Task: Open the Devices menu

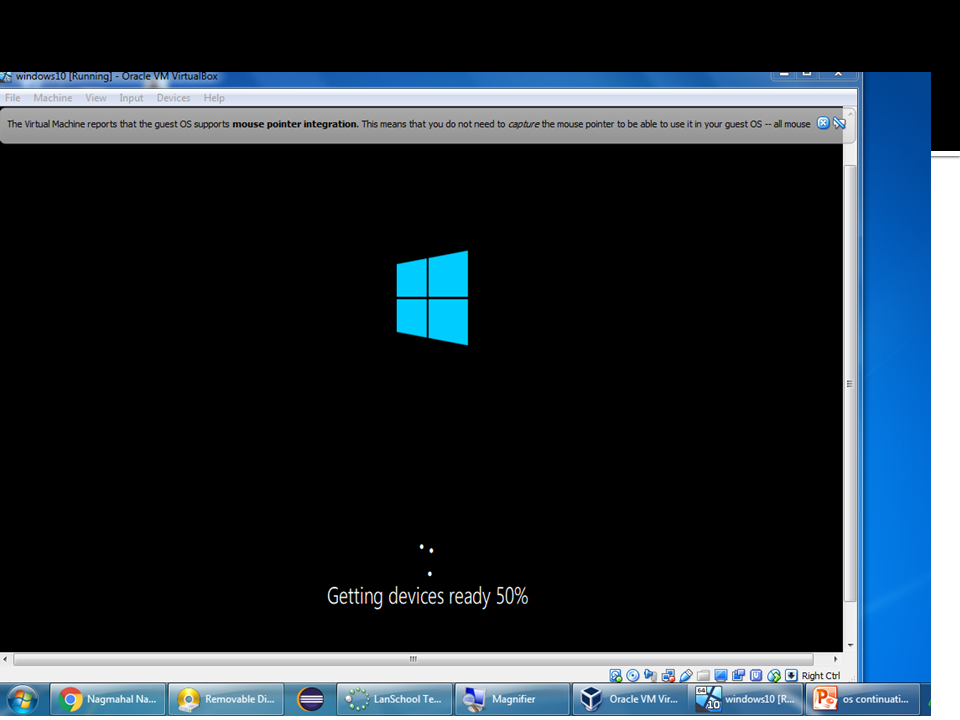Action: coord(173,97)
